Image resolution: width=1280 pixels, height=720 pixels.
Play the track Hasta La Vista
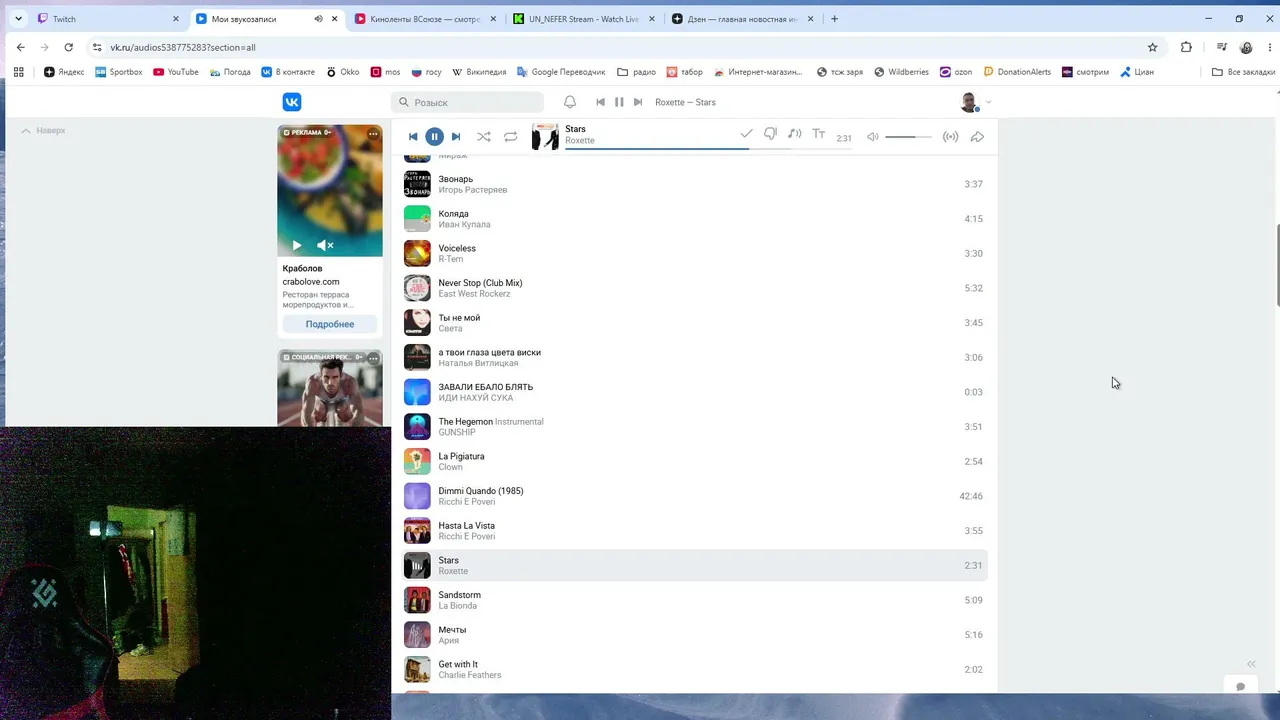point(695,530)
